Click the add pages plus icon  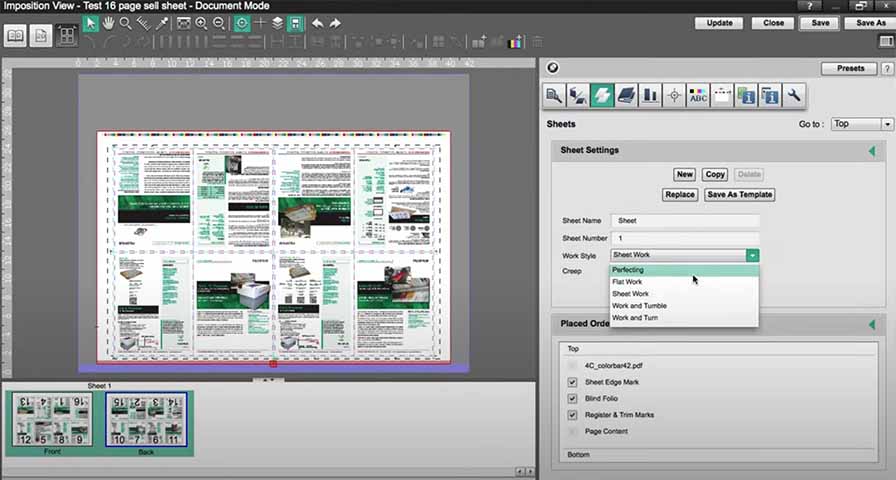pos(479,42)
